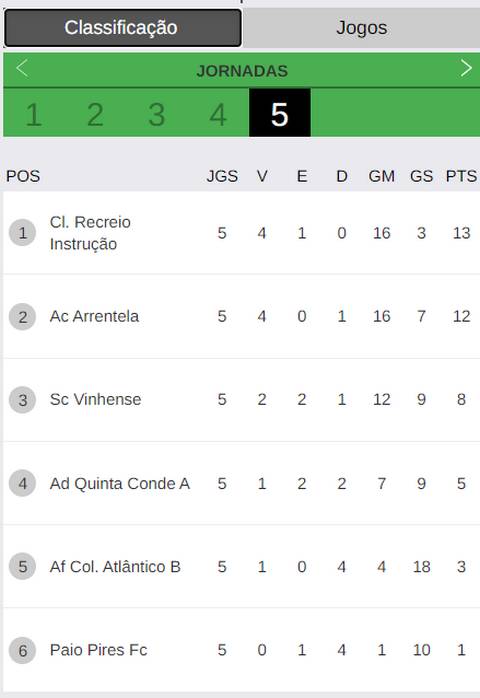This screenshot has height=698, width=480.
Task: Select jornada 1
Action: (34, 114)
